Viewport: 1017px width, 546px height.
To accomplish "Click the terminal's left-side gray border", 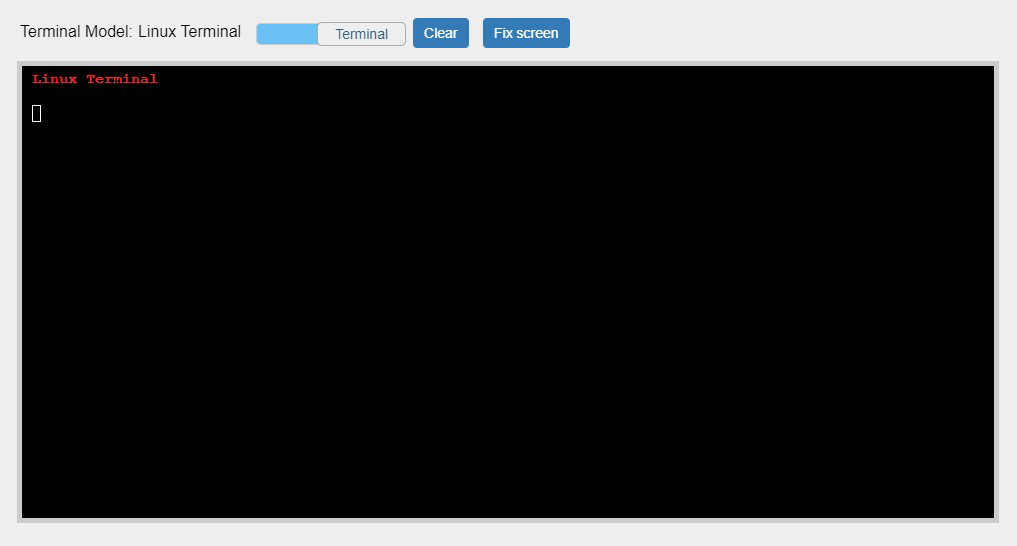I will tap(19, 292).
